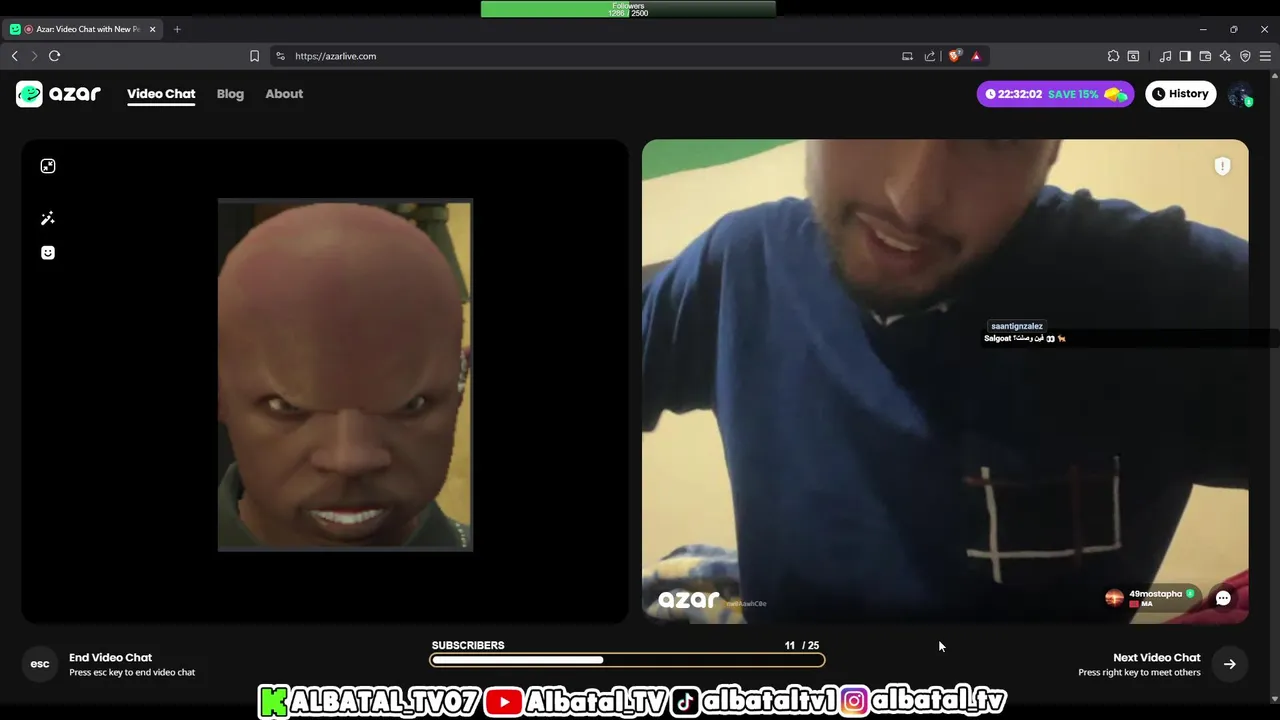1280x720 pixels.
Task: Click the next arrow for next chat
Action: click(1230, 664)
